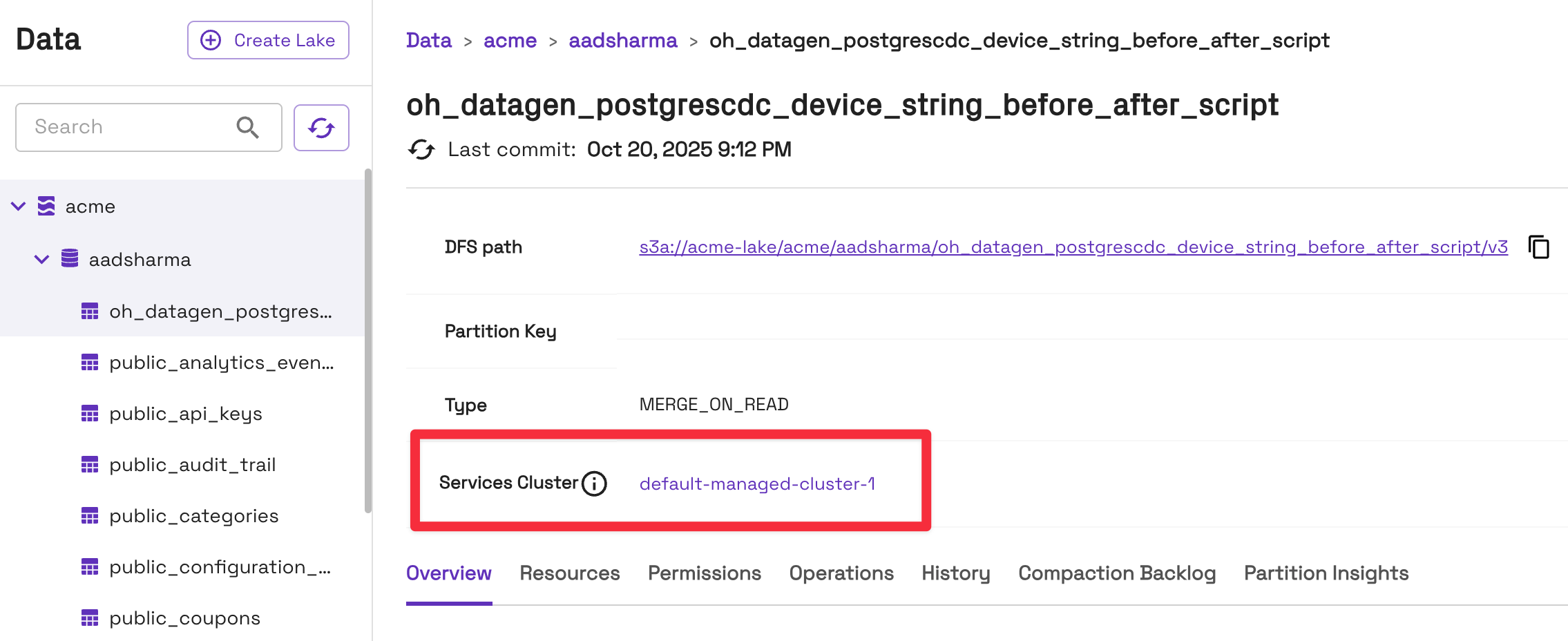Switch to the Resources tab
This screenshot has width=1568, height=641.
point(569,573)
